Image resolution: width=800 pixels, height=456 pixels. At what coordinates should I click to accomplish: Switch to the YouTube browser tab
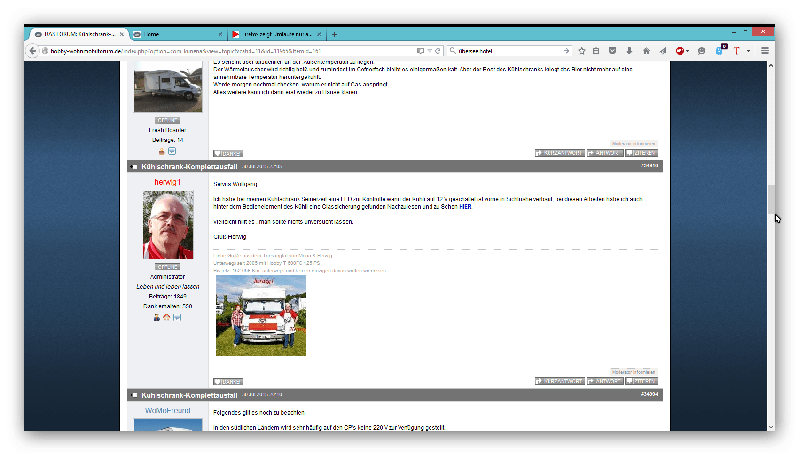pos(274,34)
